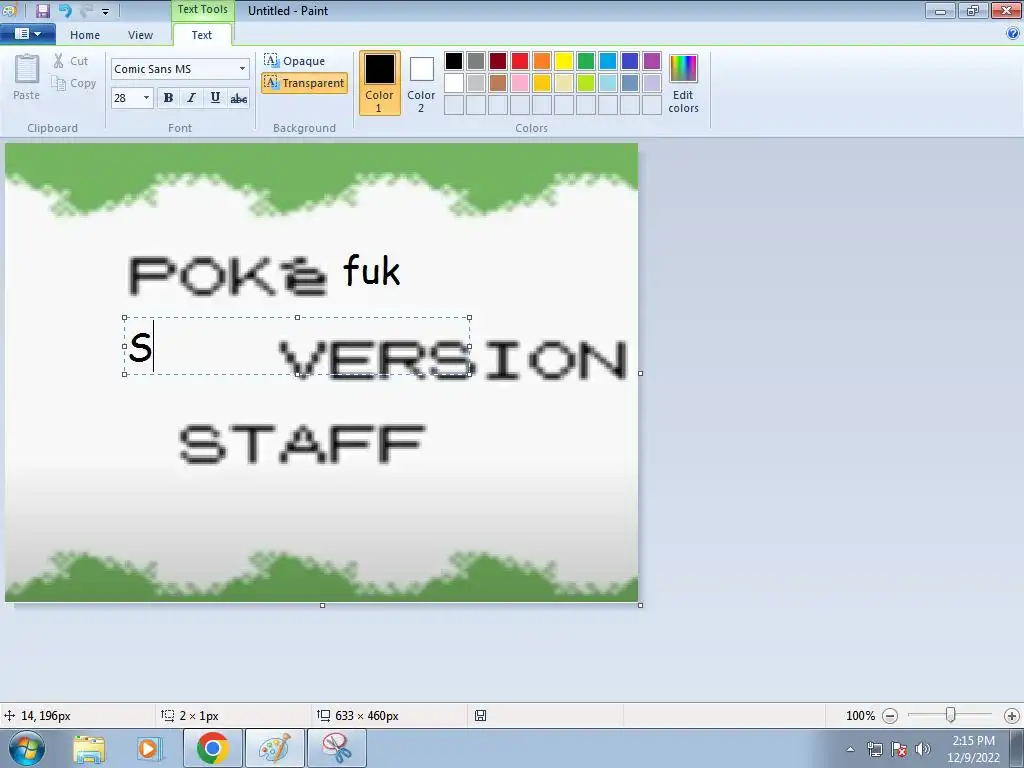Select Transparent background option
The height and width of the screenshot is (768, 1024).
pyautogui.click(x=304, y=83)
